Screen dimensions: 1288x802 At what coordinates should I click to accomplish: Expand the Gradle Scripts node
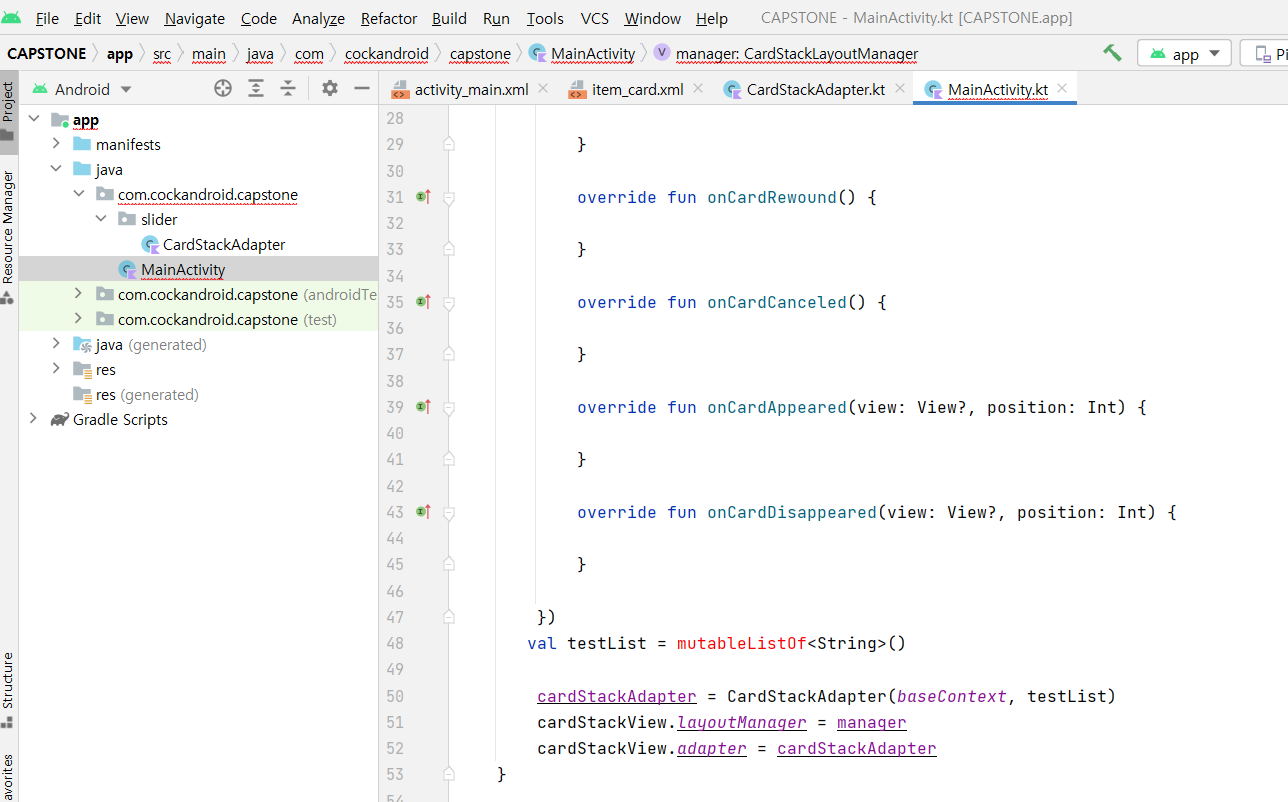pos(34,419)
